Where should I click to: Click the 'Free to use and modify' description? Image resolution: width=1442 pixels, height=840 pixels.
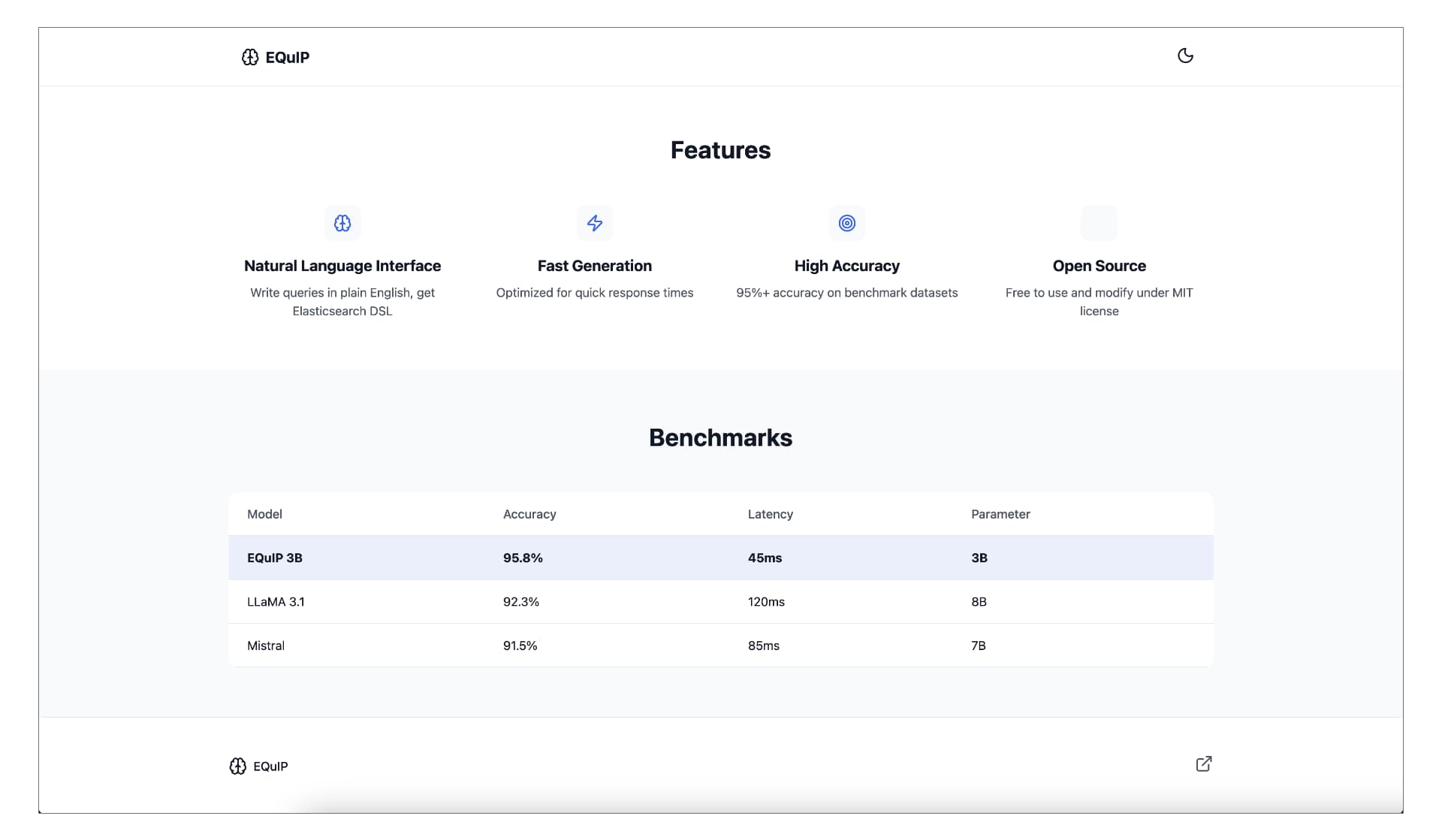[1100, 302]
